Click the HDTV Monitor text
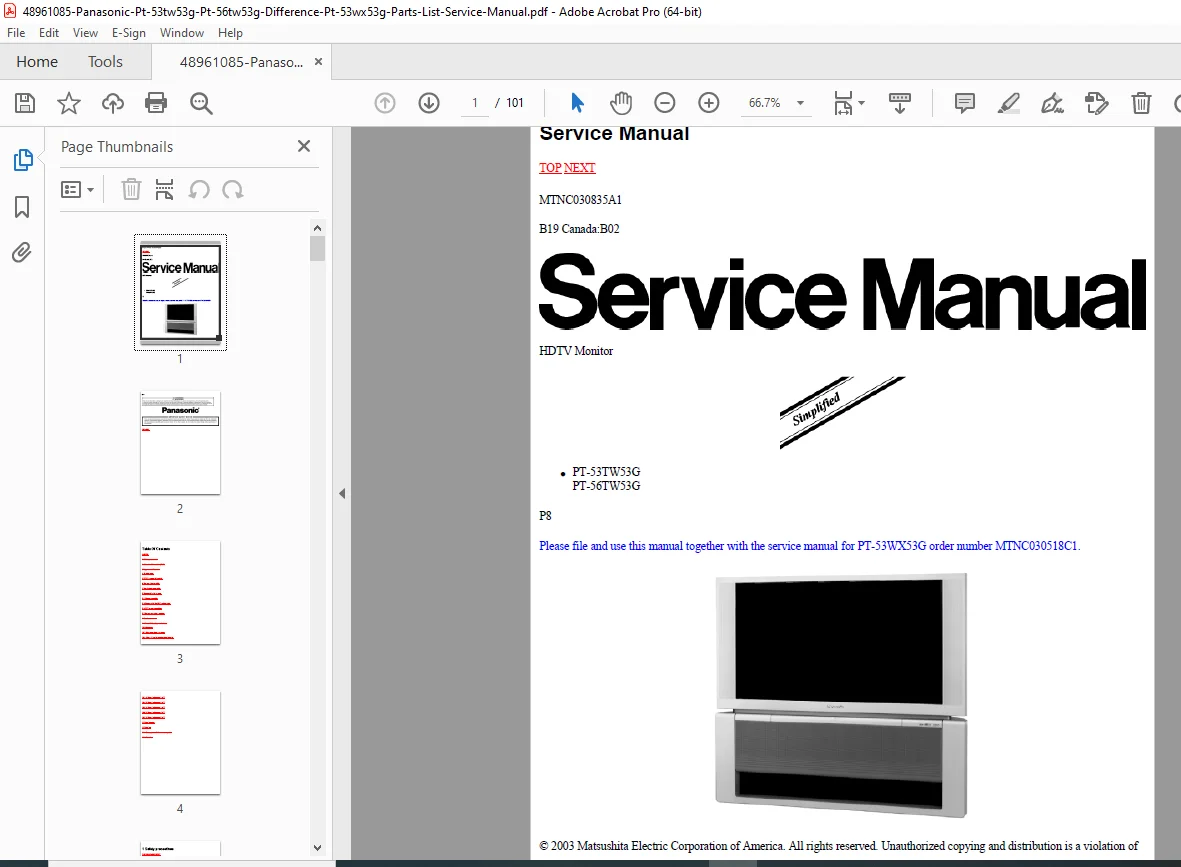The width and height of the screenshot is (1181, 867). [x=576, y=351]
